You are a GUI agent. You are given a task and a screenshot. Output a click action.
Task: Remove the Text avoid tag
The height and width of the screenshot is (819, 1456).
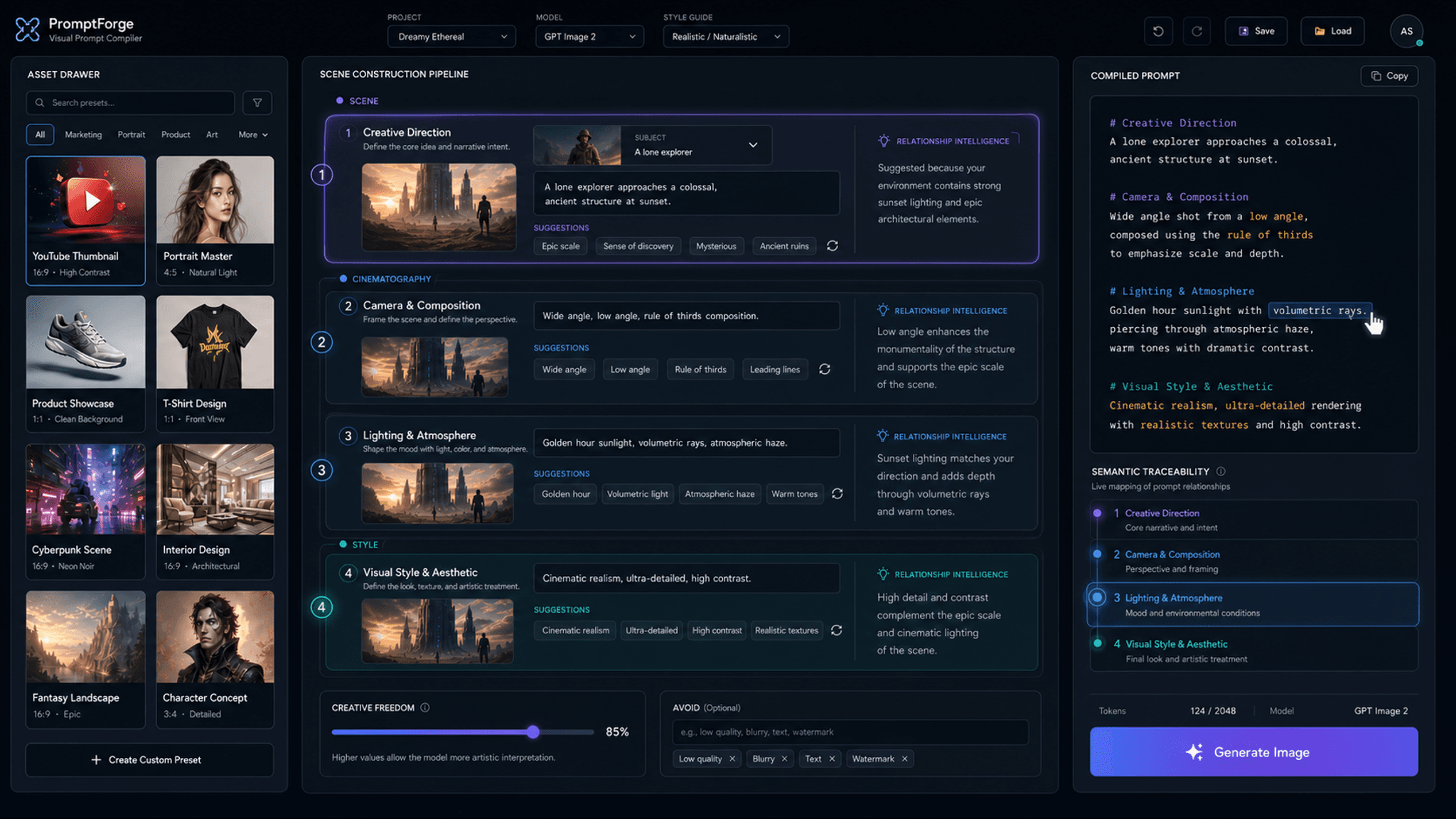coord(832,759)
